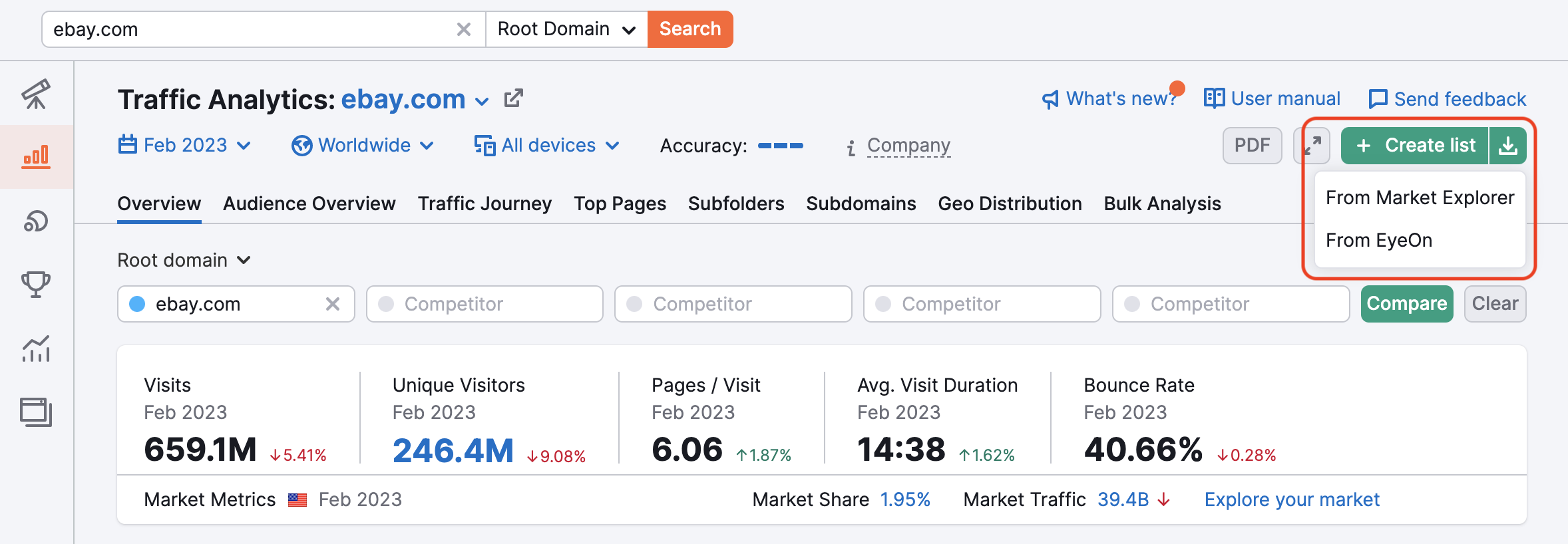Click the calendar icon beside Feb 2023

click(128, 144)
